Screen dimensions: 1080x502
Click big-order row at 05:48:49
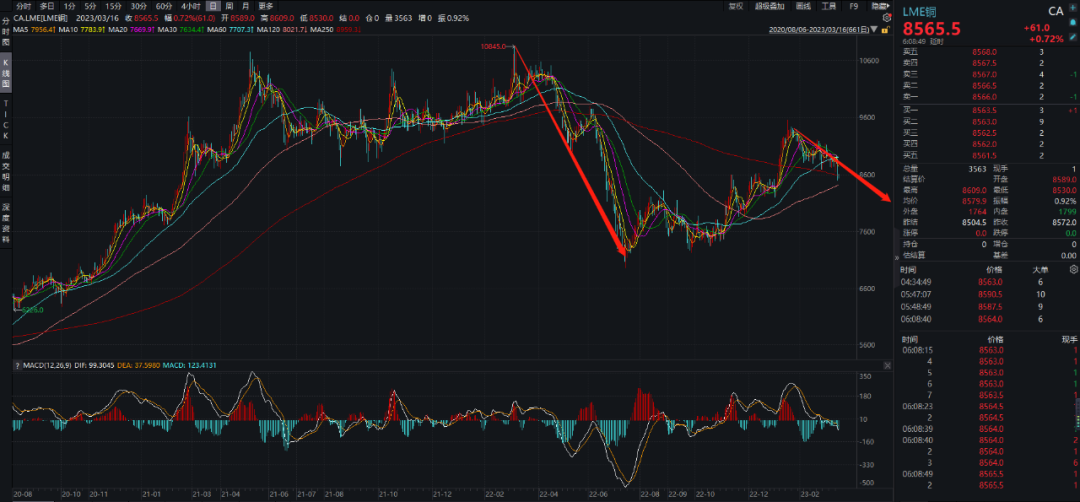(x=988, y=306)
